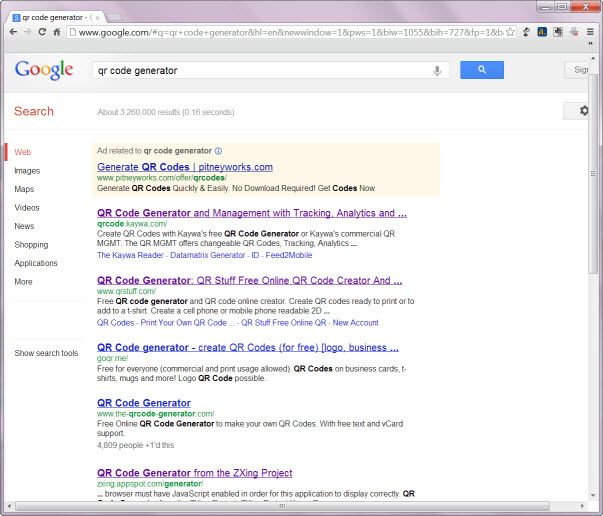Open QR Stuff Free Online result title

[250, 280]
